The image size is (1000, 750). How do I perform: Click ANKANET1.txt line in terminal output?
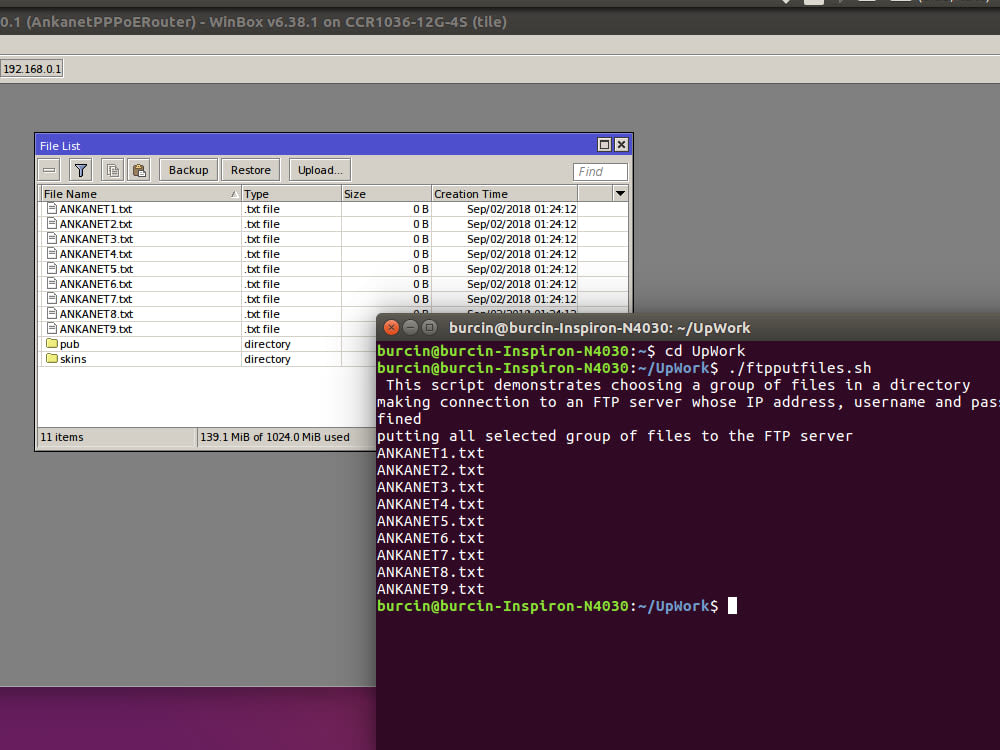[x=430, y=453]
